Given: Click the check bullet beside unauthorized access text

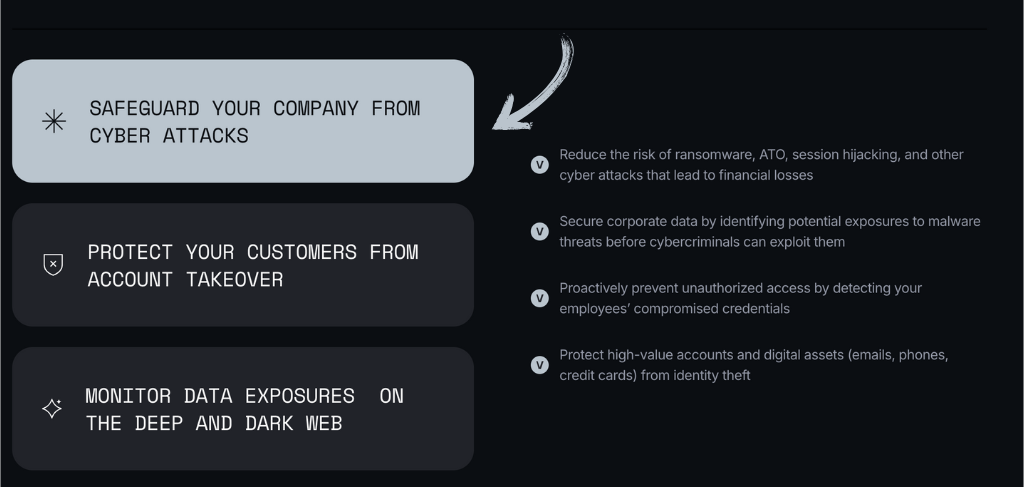Looking at the screenshot, I should [x=539, y=298].
